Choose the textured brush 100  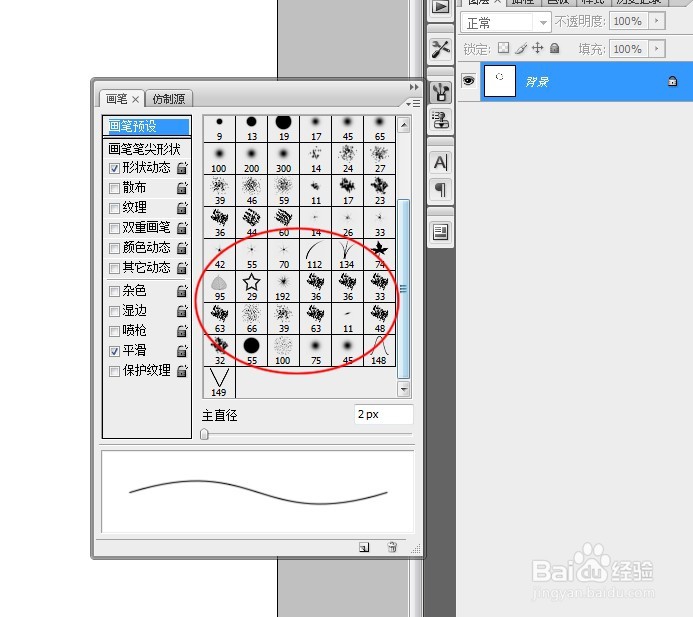(283, 350)
